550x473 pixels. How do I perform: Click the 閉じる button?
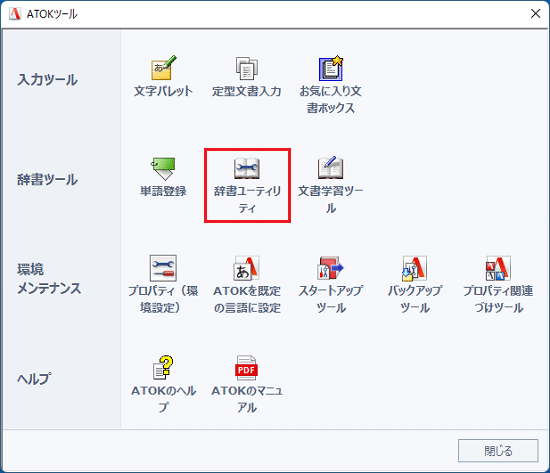pos(498,451)
